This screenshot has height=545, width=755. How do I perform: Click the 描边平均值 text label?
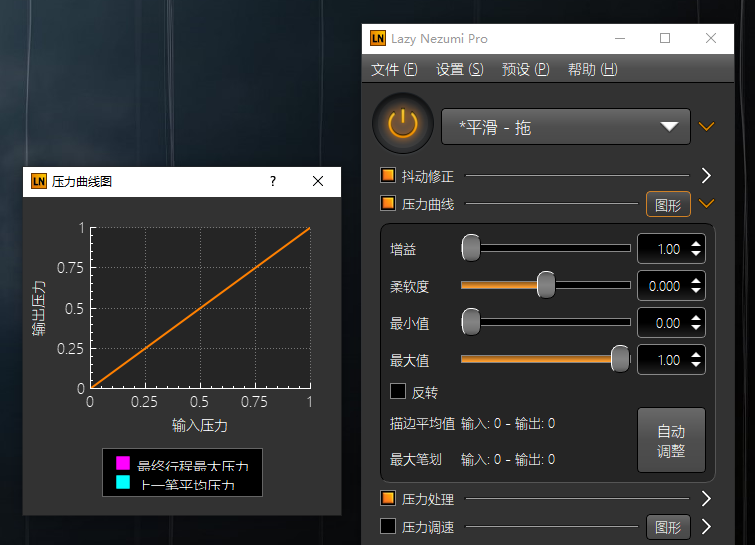pyautogui.click(x=422, y=424)
